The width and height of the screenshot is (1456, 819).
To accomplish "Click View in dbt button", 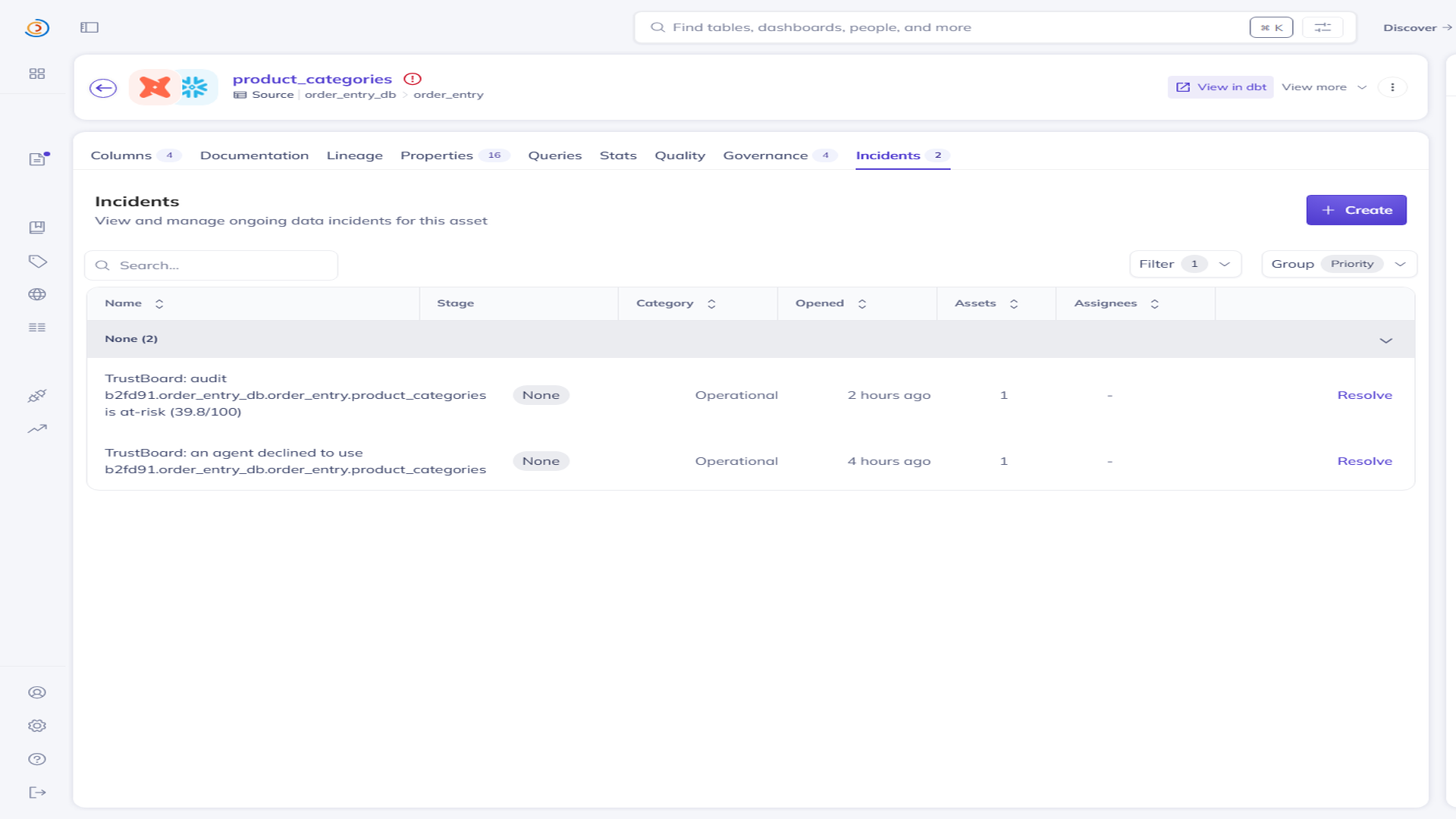I will pyautogui.click(x=1221, y=87).
